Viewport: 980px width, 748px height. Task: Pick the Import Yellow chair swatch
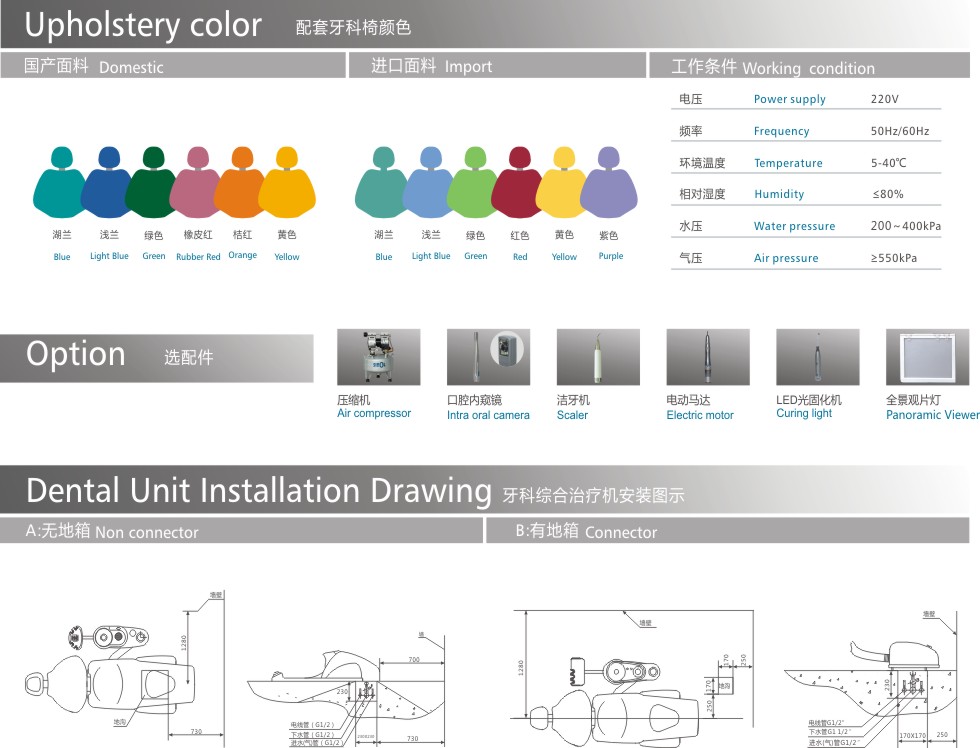[563, 184]
